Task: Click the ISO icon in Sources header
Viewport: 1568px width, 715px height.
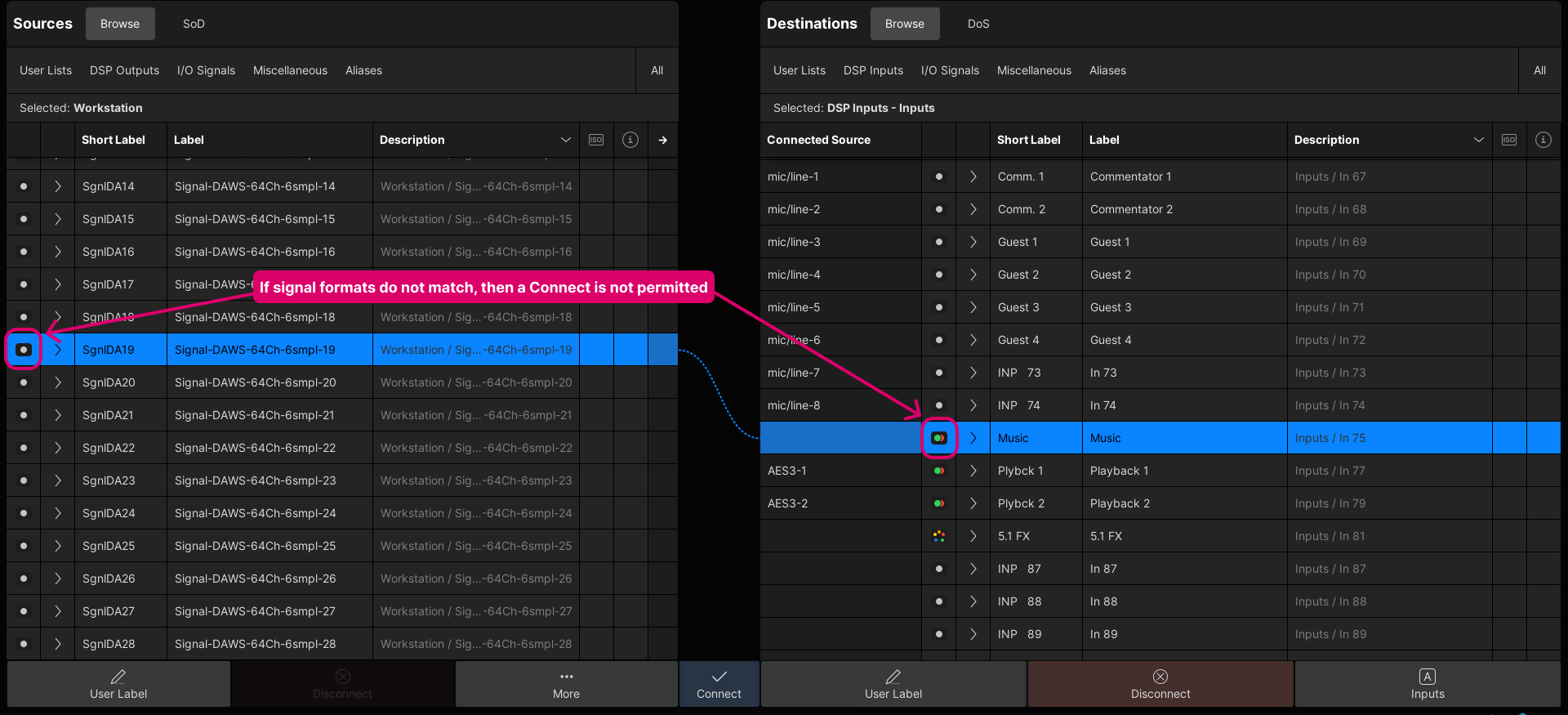Action: tap(596, 140)
